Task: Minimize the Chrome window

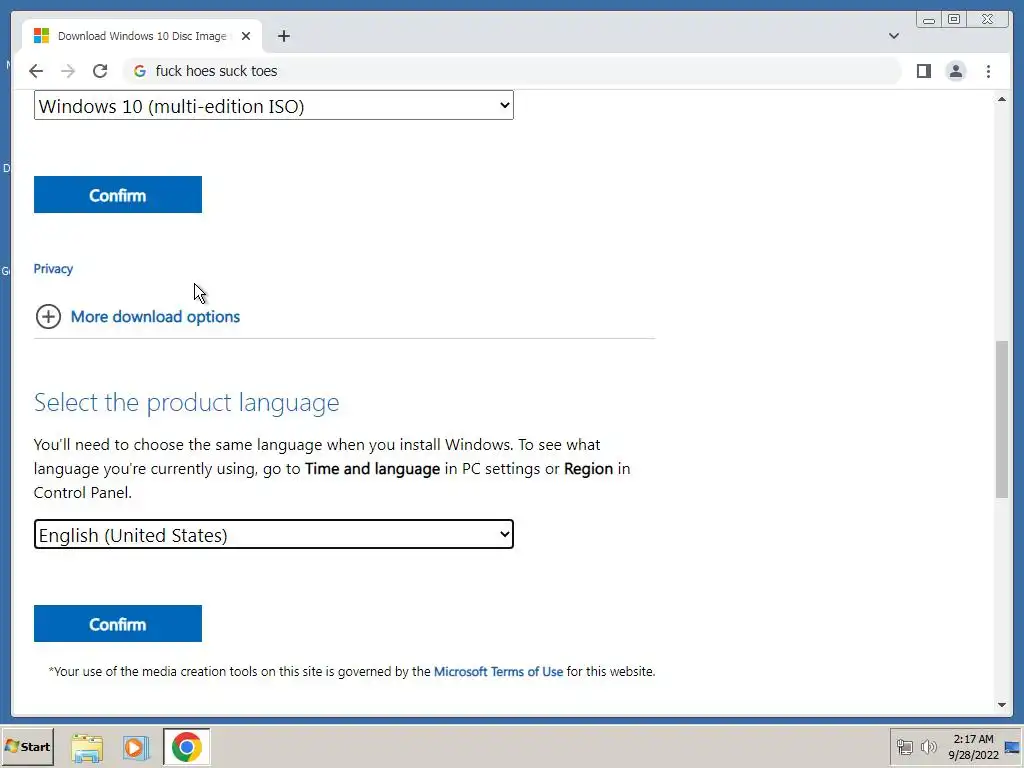Action: (x=929, y=20)
